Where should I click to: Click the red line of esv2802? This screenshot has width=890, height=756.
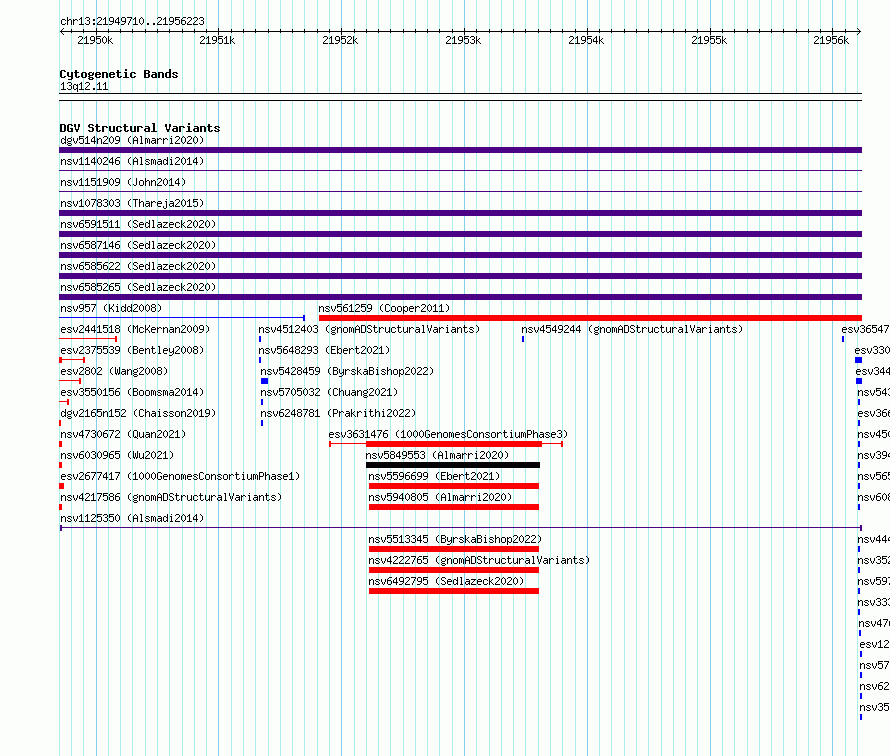point(70,381)
